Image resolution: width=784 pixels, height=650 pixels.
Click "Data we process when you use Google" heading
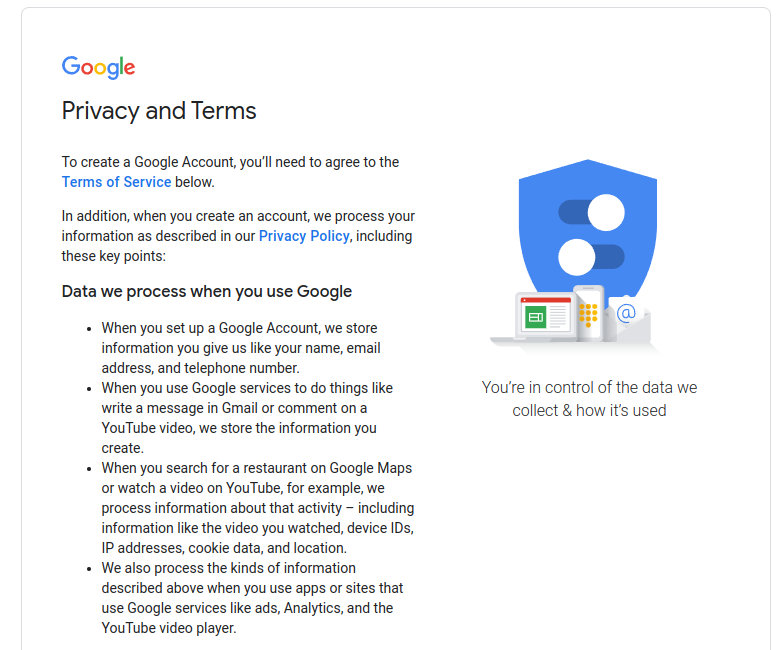coord(206,292)
